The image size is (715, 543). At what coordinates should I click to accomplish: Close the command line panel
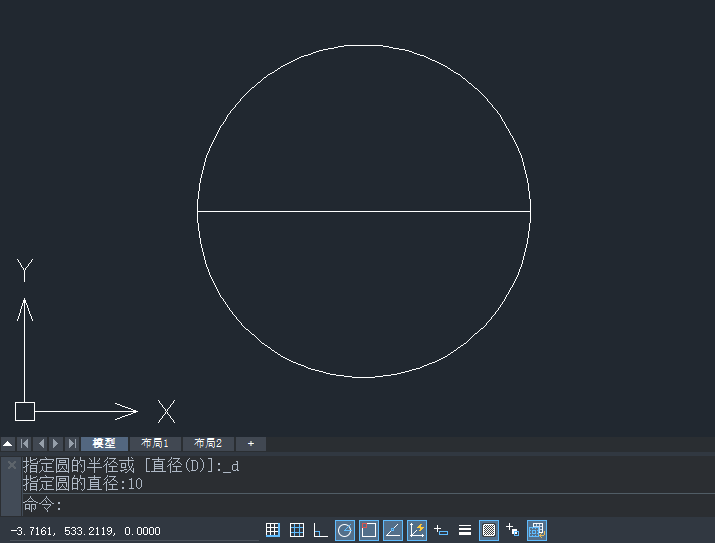tap(12, 465)
